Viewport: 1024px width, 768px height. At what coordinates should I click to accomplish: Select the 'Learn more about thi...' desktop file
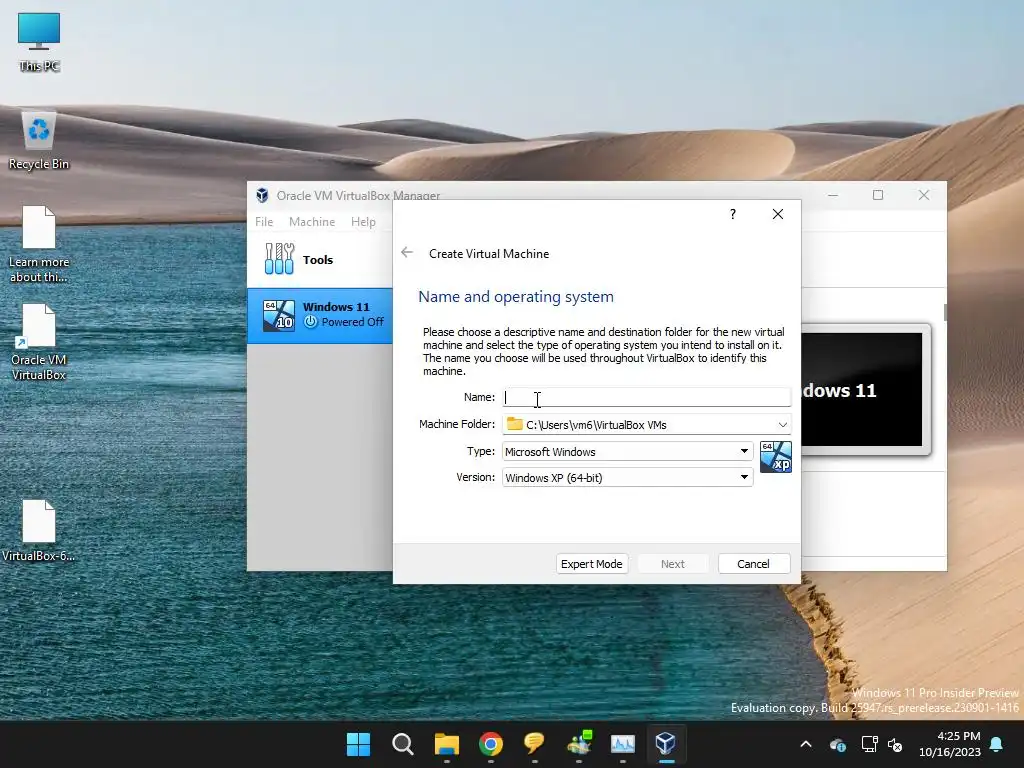coord(39,244)
